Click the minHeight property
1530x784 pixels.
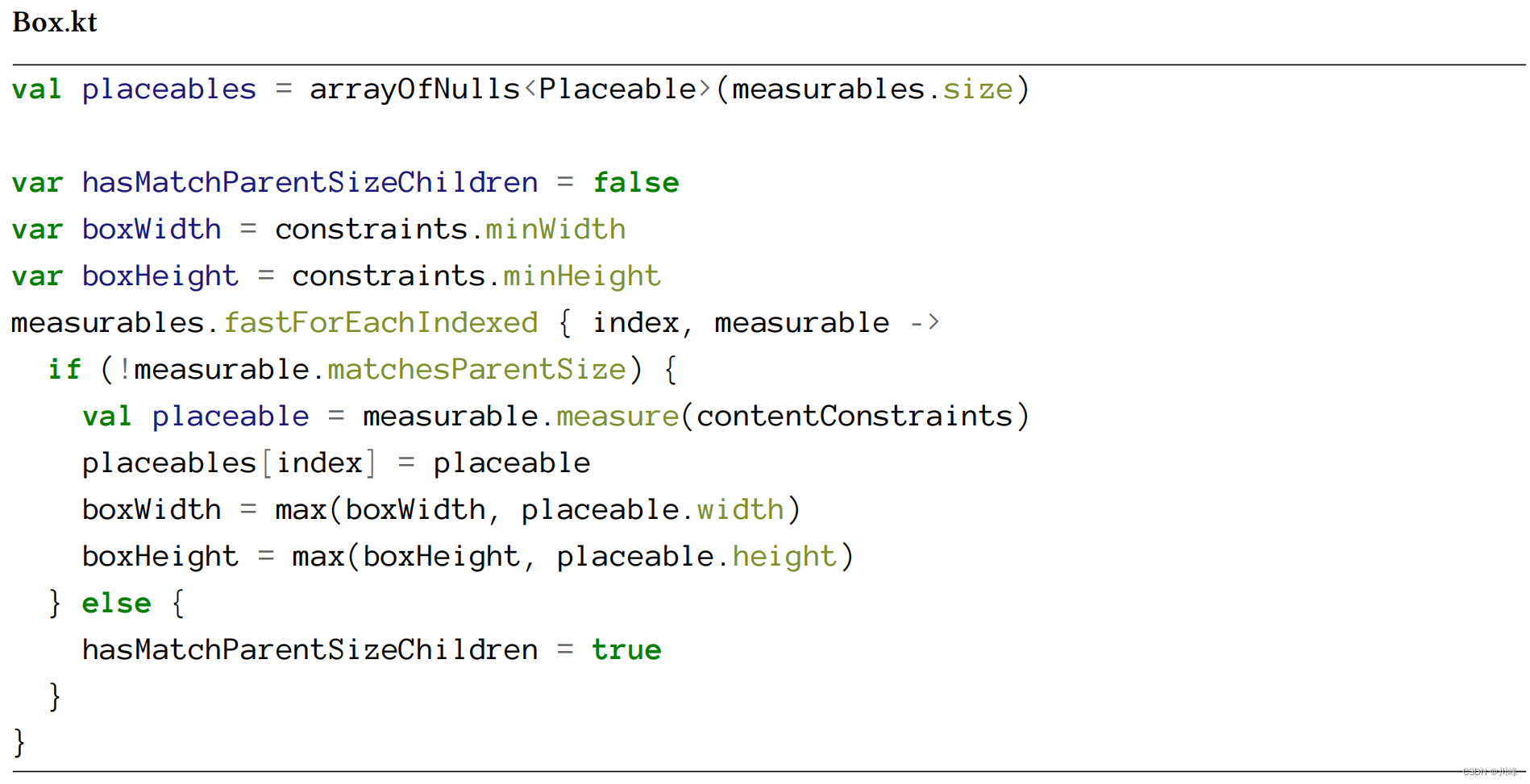tap(582, 276)
